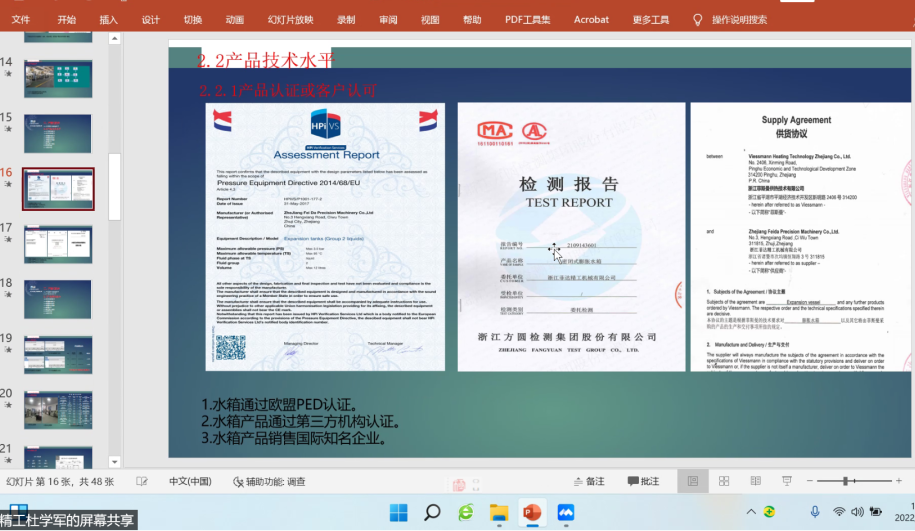
Task: Select the 设计 ribbon tab
Action: click(x=151, y=20)
